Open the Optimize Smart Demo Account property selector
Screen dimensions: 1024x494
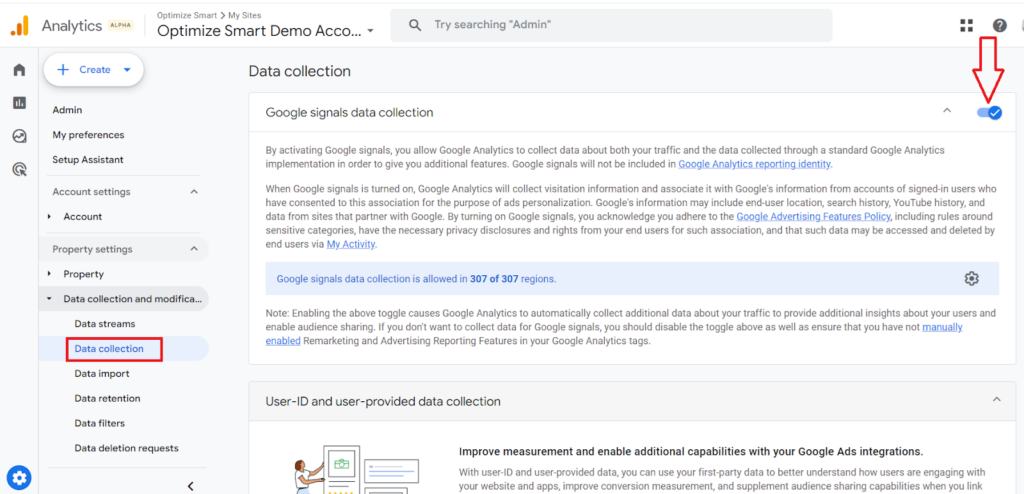(265, 31)
